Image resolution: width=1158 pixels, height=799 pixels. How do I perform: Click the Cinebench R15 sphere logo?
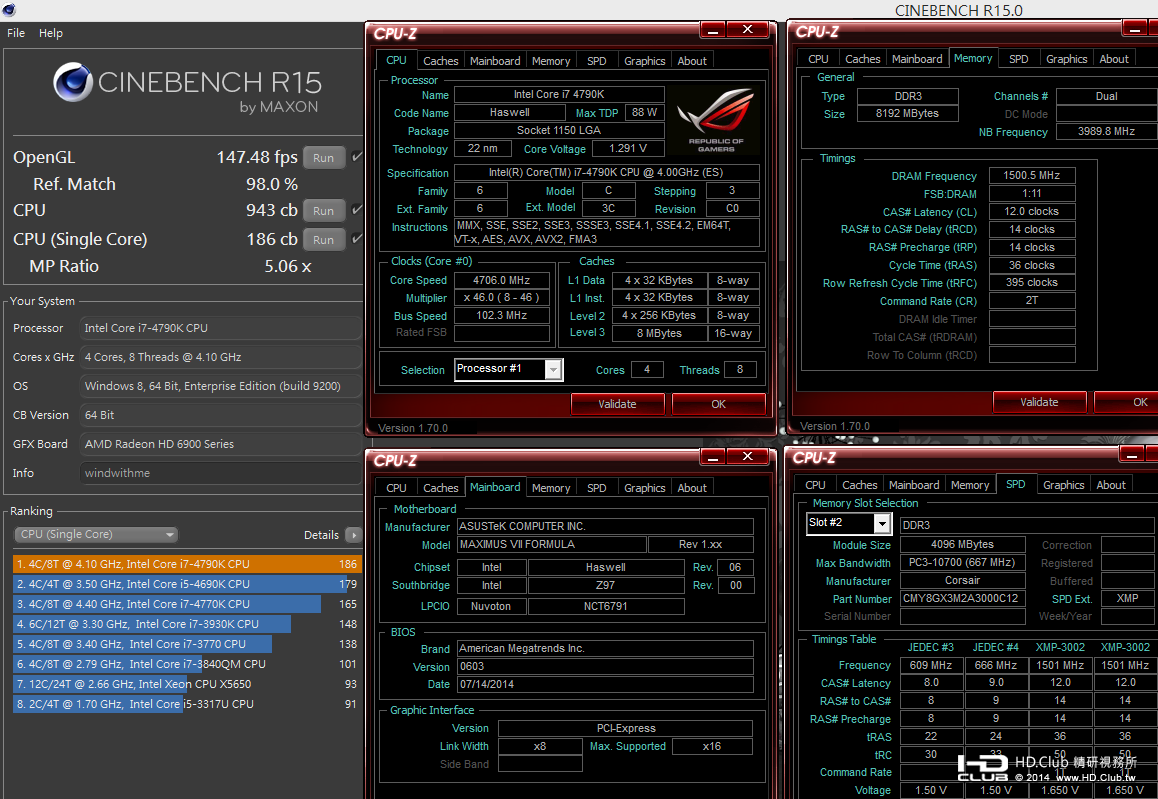click(x=72, y=82)
